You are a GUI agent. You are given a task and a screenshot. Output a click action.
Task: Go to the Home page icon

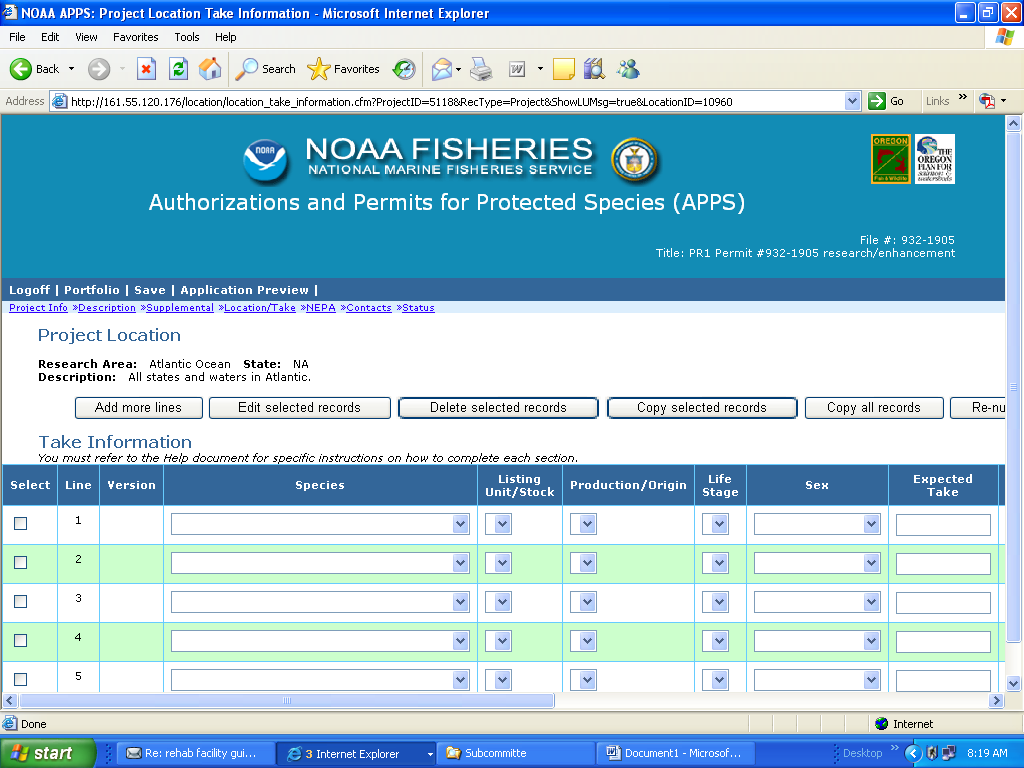(x=210, y=69)
